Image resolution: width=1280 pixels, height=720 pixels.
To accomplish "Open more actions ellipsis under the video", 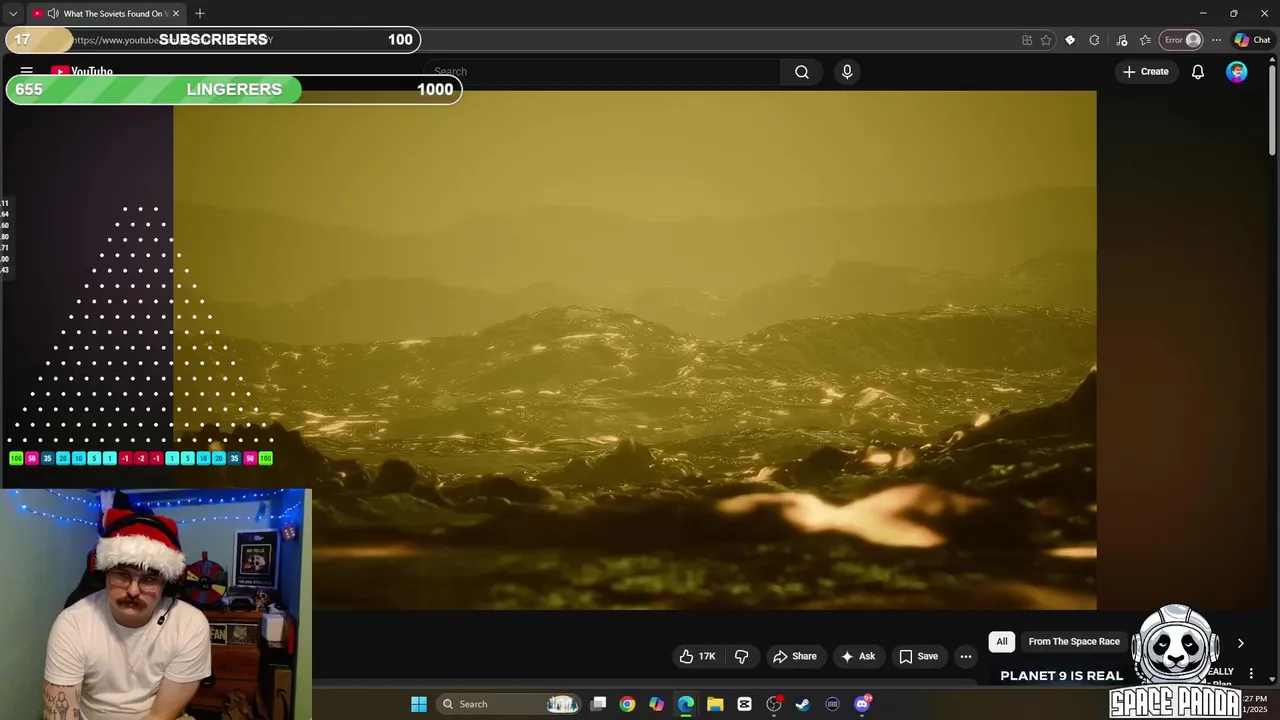I will tap(965, 656).
